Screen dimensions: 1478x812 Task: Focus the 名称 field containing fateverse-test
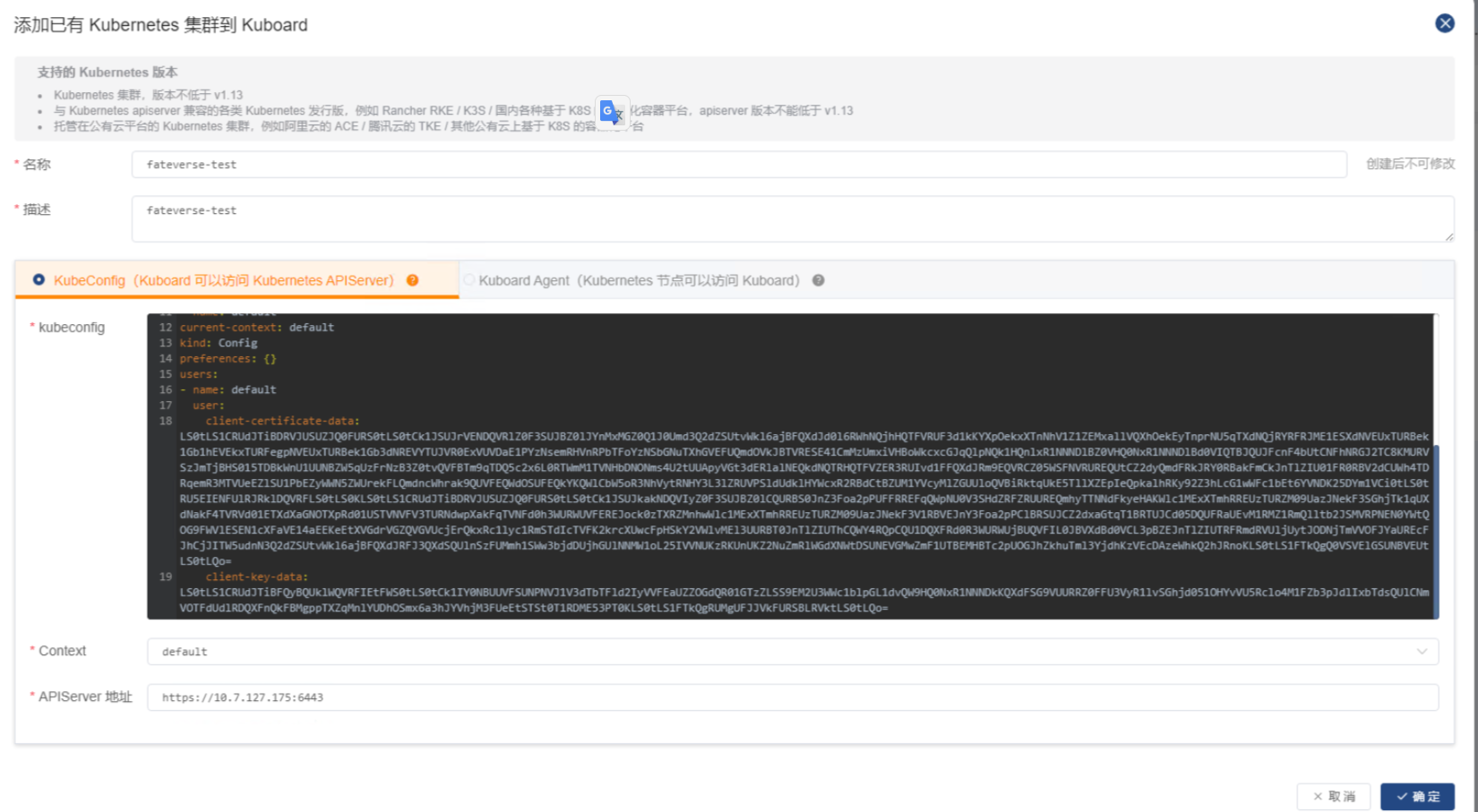pyautogui.click(x=738, y=165)
